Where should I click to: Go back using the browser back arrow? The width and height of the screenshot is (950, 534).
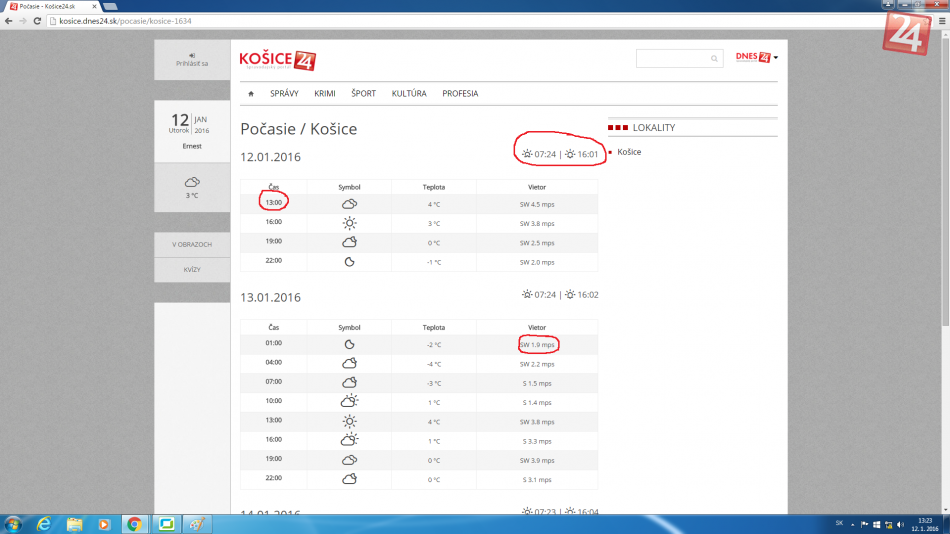click(9, 20)
